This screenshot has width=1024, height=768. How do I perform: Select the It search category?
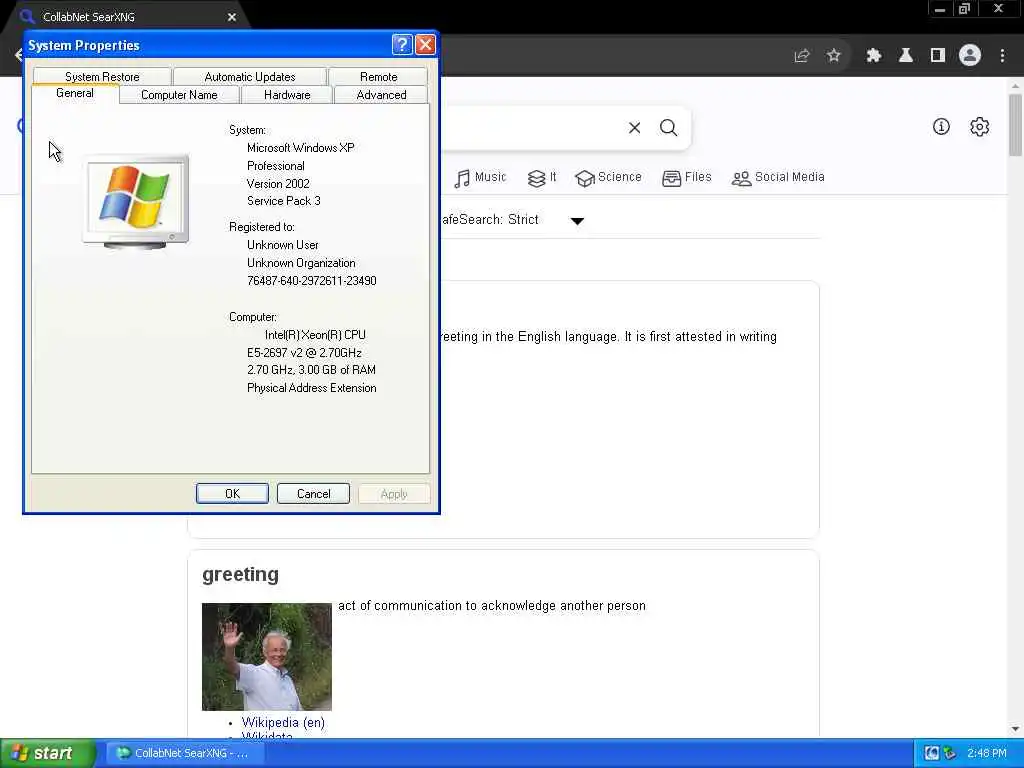pos(541,177)
